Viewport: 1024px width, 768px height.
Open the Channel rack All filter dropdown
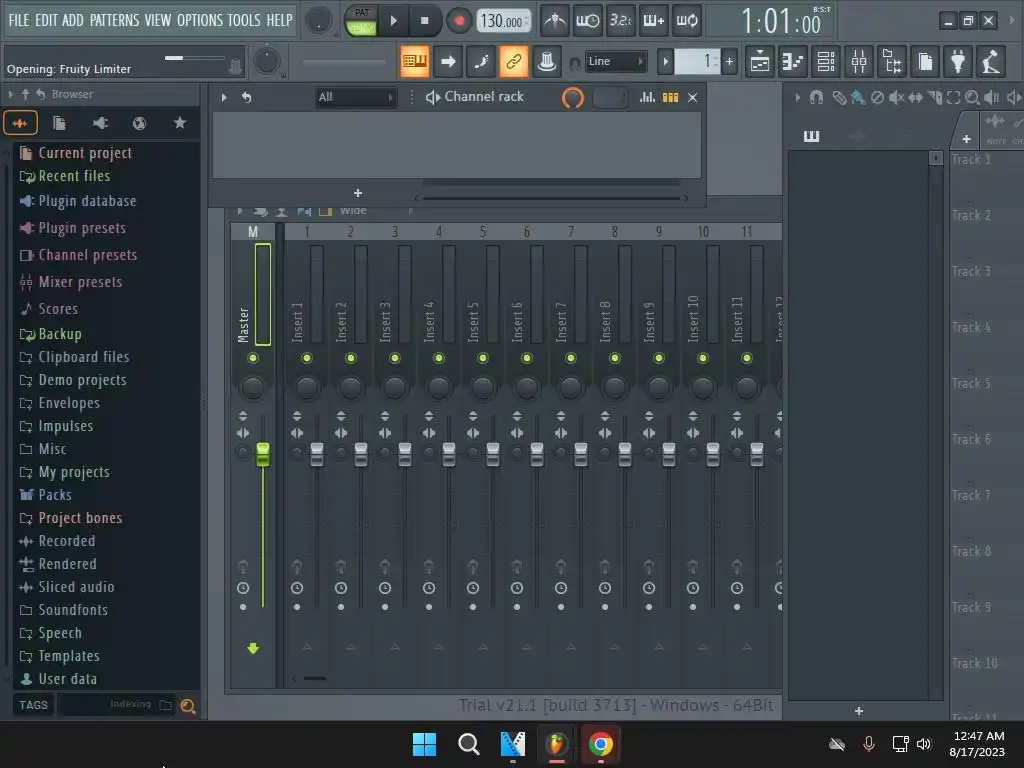tap(355, 97)
